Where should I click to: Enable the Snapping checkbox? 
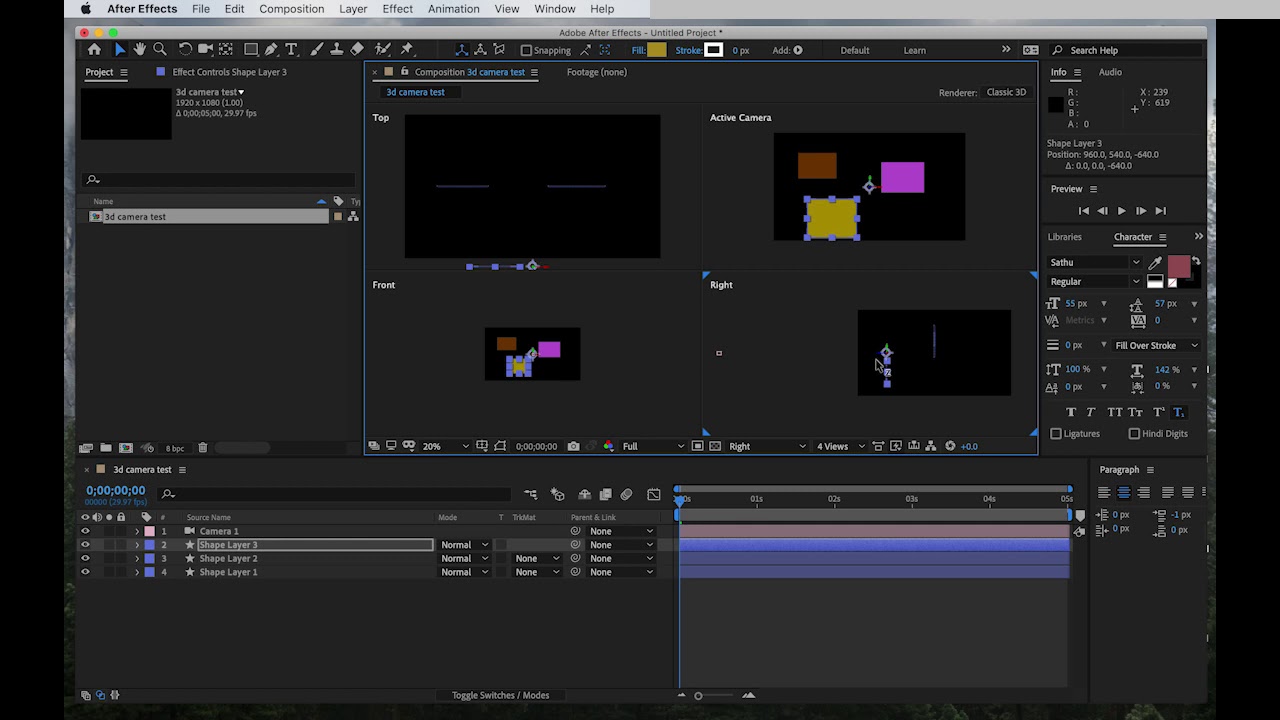pos(527,50)
